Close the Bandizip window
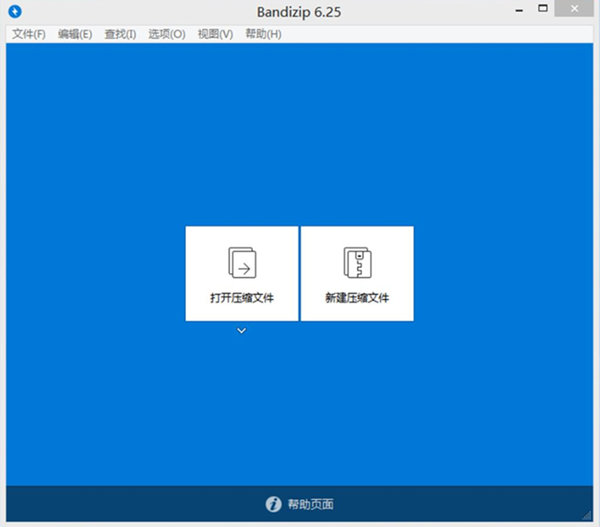The height and width of the screenshot is (527, 600). (x=578, y=10)
